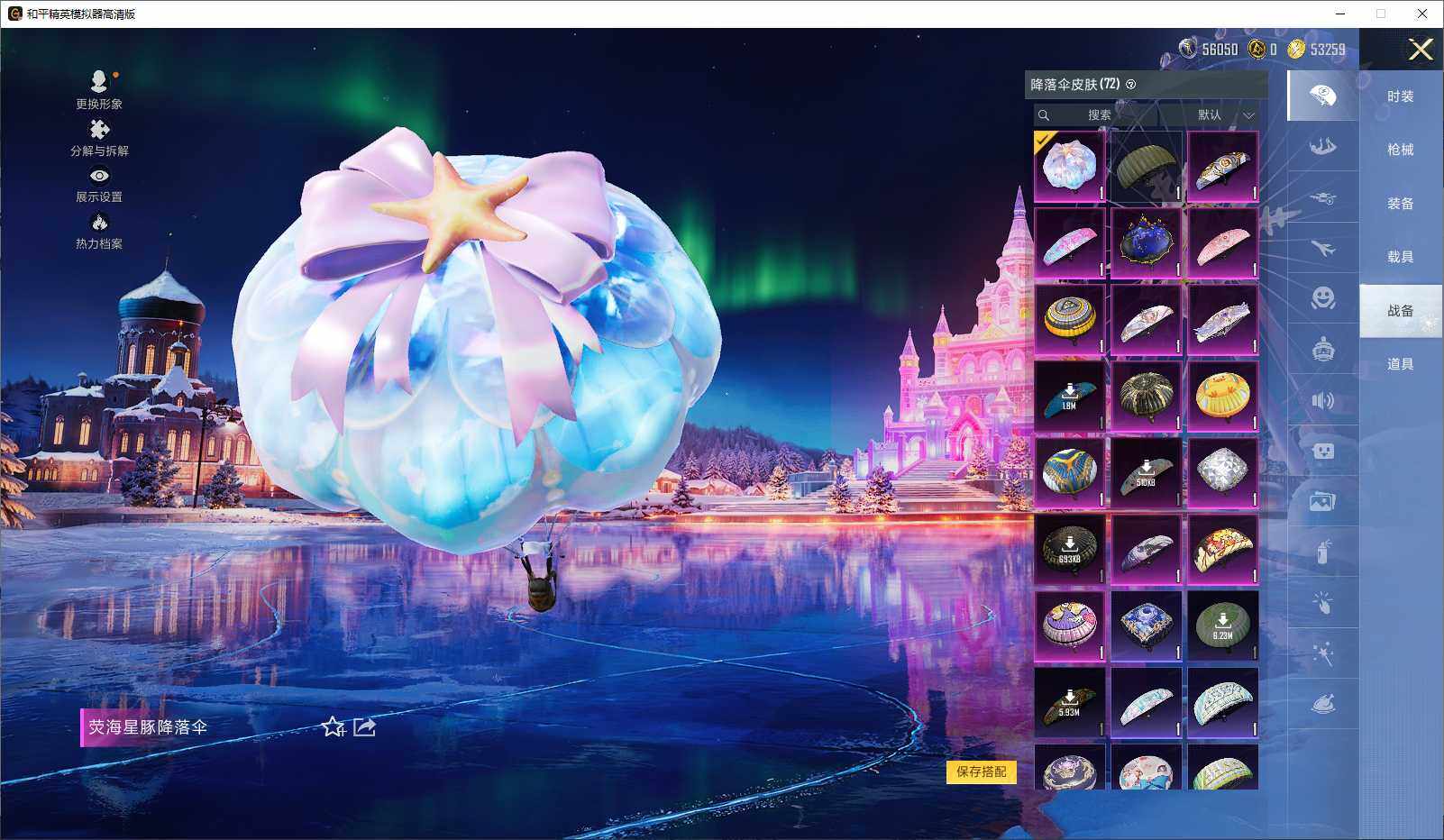Select the black and gold ribbed dome parachute
The image size is (1444, 840).
(1146, 396)
